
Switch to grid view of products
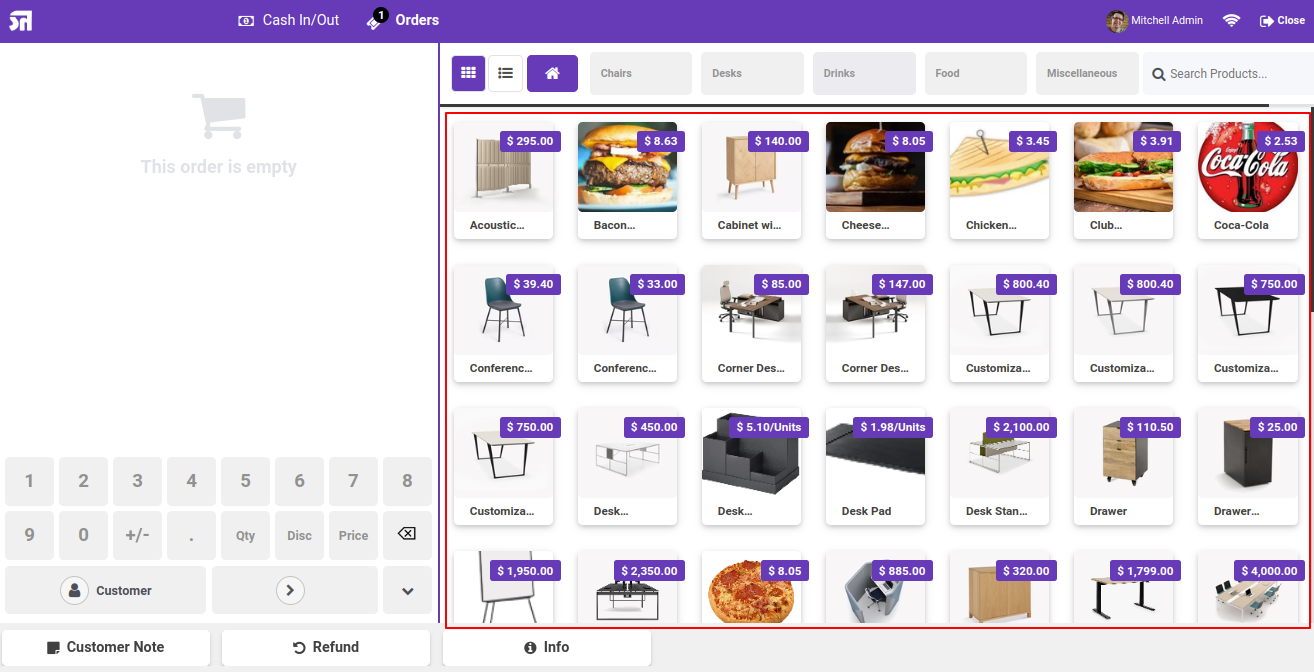point(468,73)
